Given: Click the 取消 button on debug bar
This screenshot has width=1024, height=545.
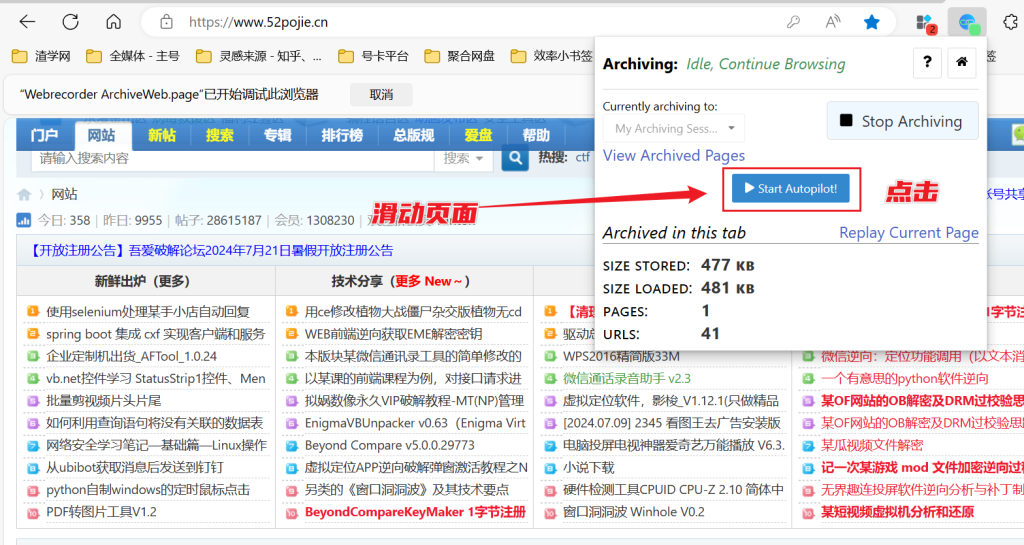Looking at the screenshot, I should 381,94.
